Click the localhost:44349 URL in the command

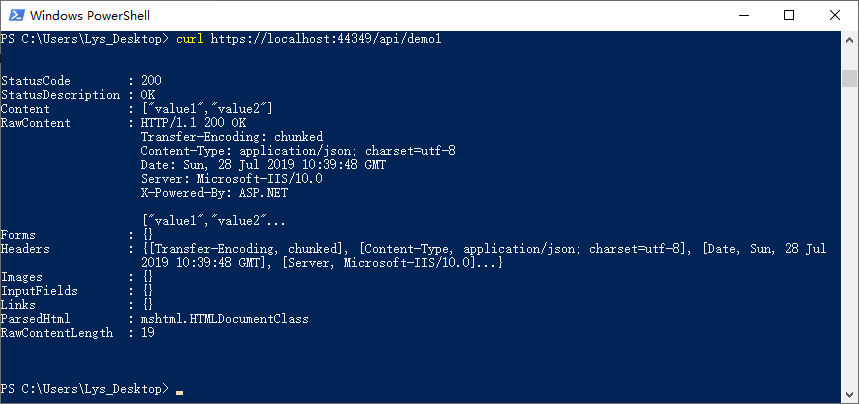click(x=309, y=39)
